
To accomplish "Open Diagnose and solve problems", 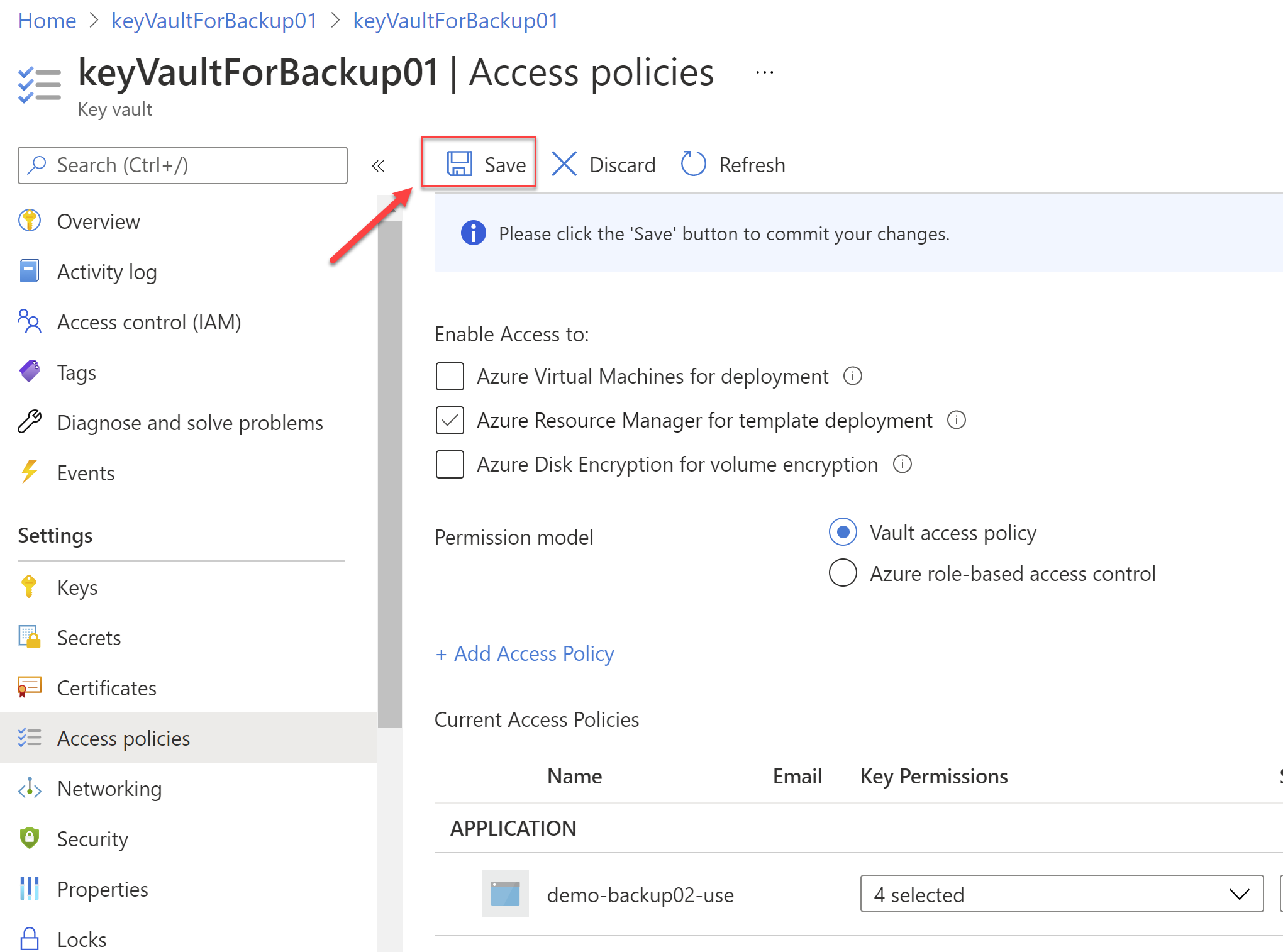I will tap(190, 423).
